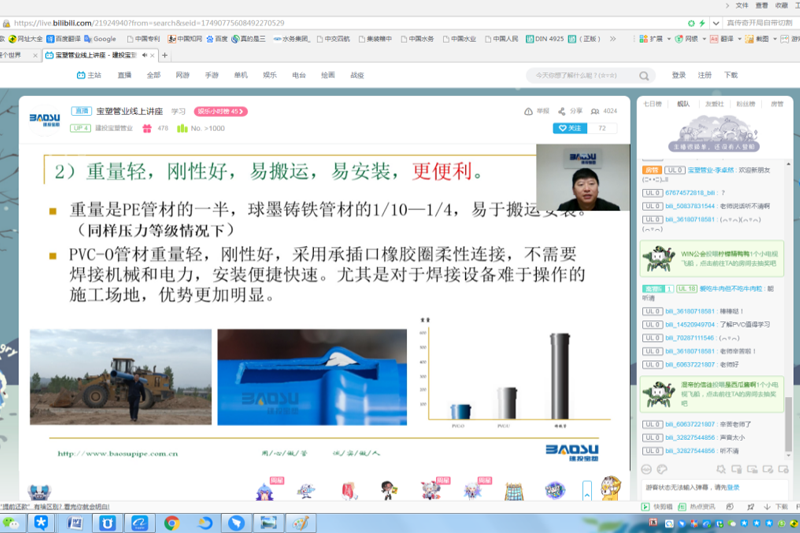The width and height of the screenshot is (800, 533).
Task: Switch to the 七日榜 tab
Action: tap(652, 104)
